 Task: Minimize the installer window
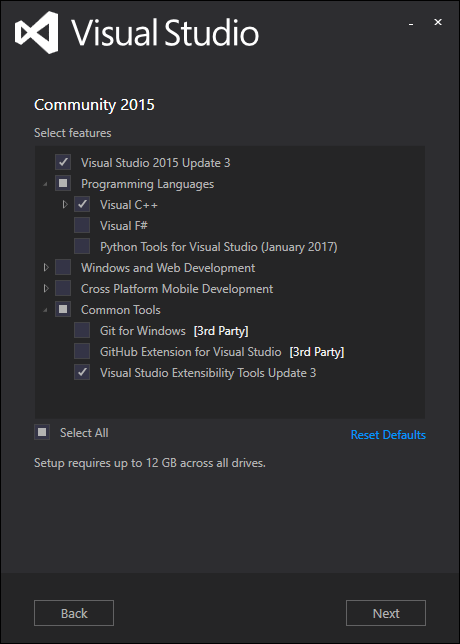[411, 24]
